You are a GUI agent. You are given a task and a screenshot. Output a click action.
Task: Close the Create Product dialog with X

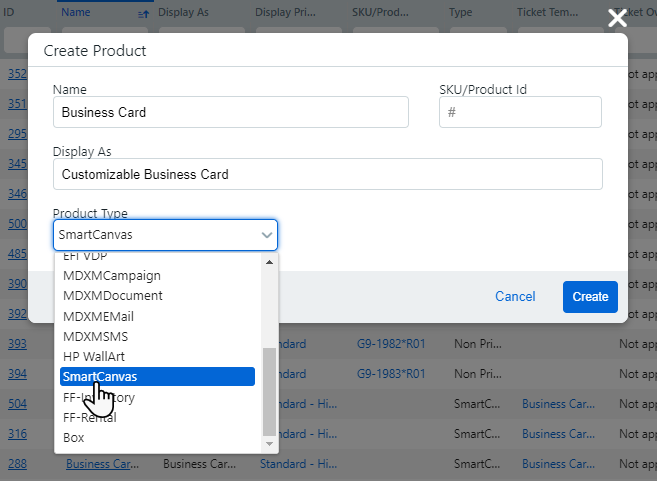(x=617, y=17)
